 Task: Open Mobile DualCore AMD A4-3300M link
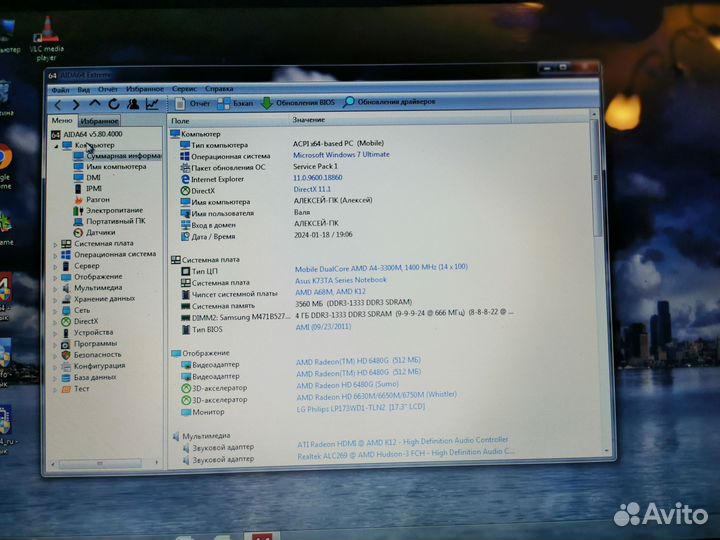pos(381,268)
